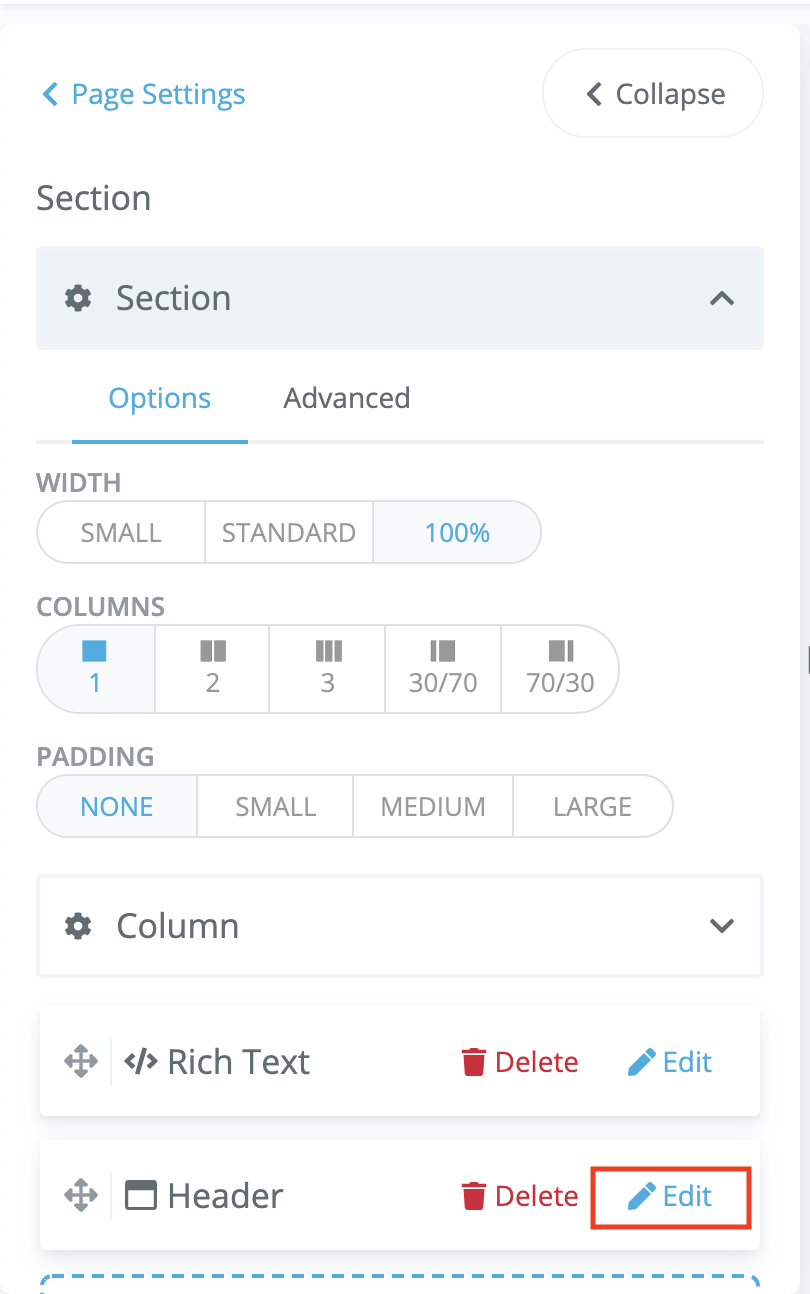Click the pencil icon on Rich Text row
This screenshot has height=1294, width=810.
pos(641,1061)
